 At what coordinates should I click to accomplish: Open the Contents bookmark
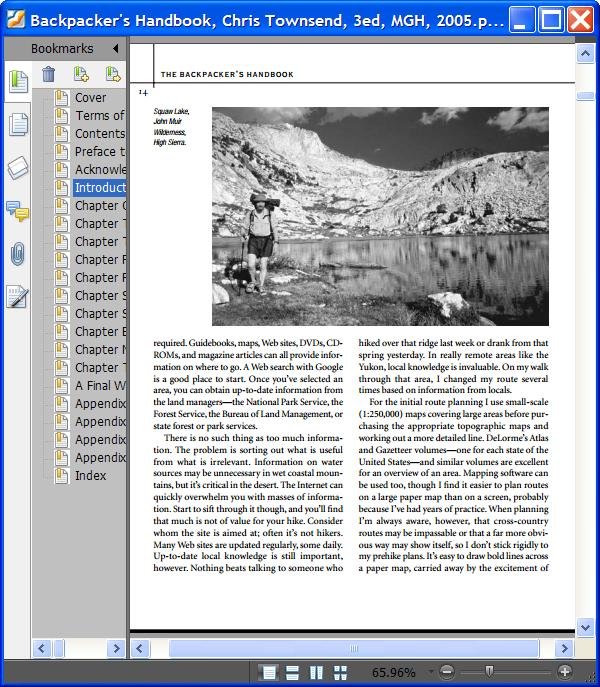coord(100,133)
